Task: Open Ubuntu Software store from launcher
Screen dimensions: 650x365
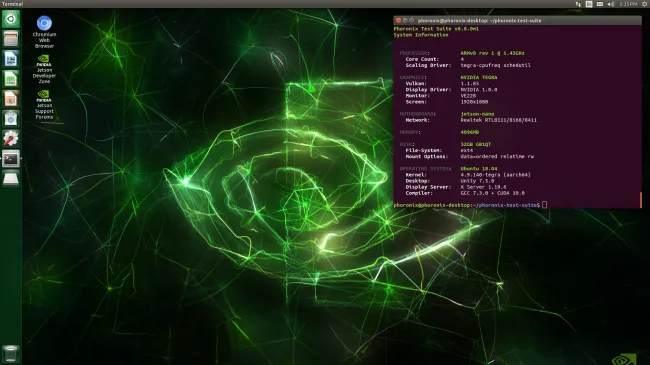Action: click(x=11, y=119)
